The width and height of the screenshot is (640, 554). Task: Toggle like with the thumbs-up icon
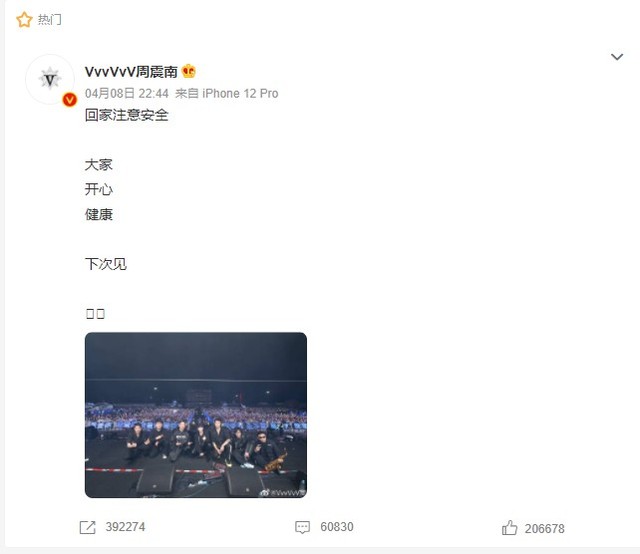pos(509,528)
